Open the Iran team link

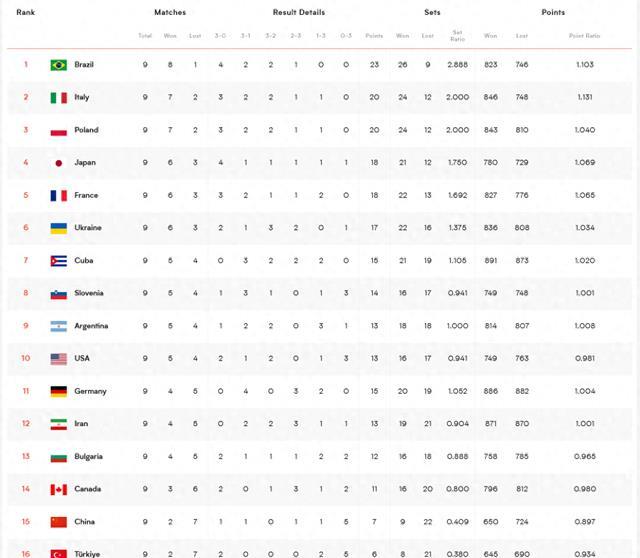(x=82, y=424)
